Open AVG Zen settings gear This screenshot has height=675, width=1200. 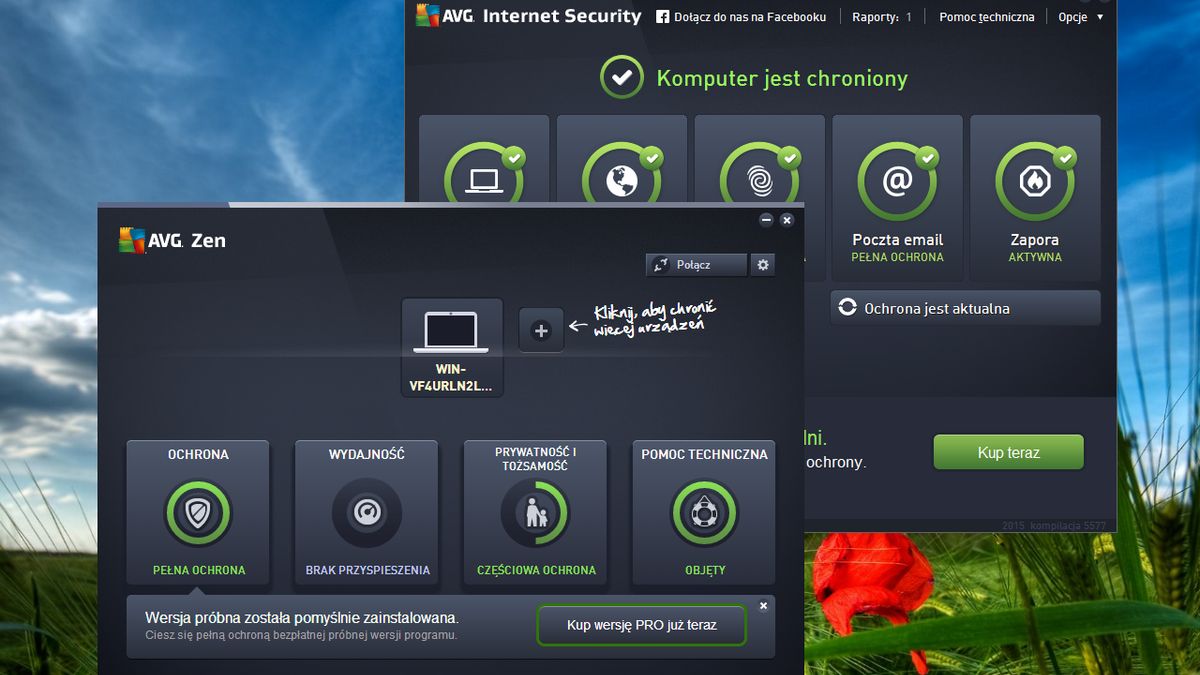pyautogui.click(x=764, y=264)
